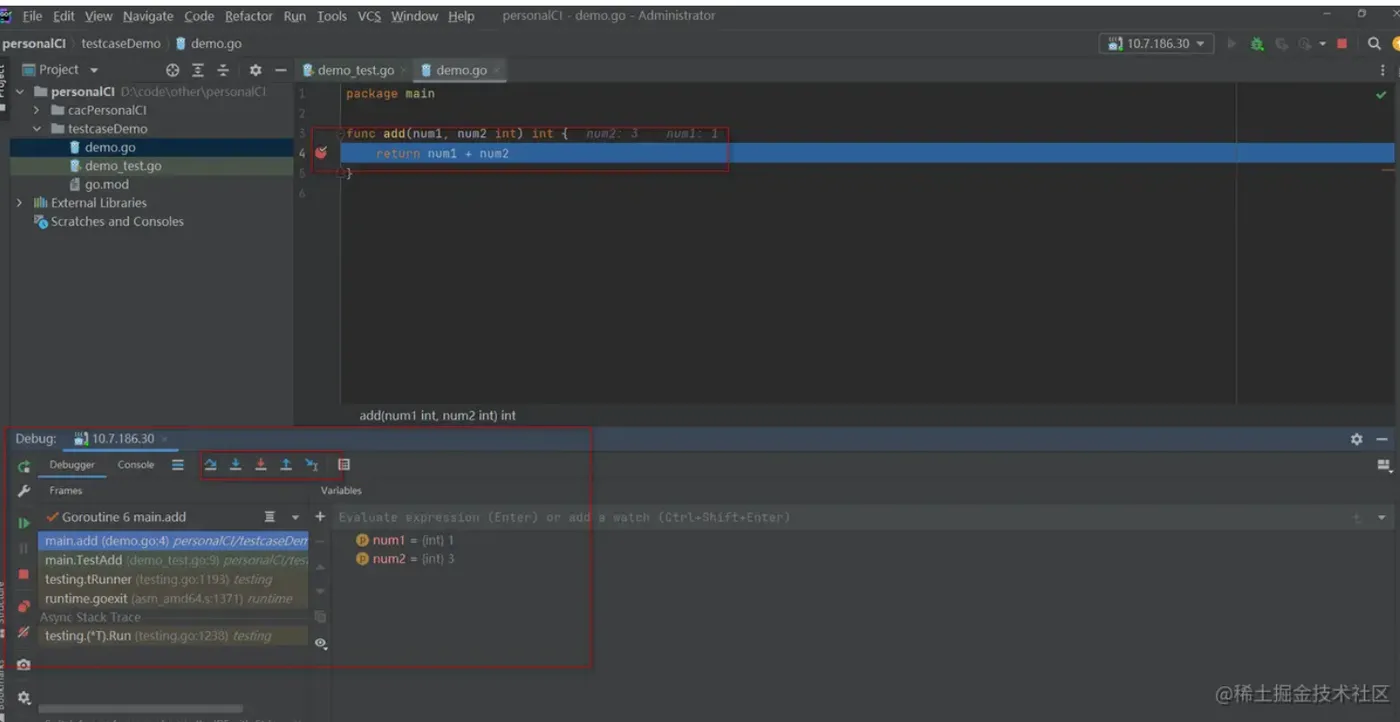Click the Pause Program icon in debug sidebar
This screenshot has width=1400, height=722.
pos(24,549)
